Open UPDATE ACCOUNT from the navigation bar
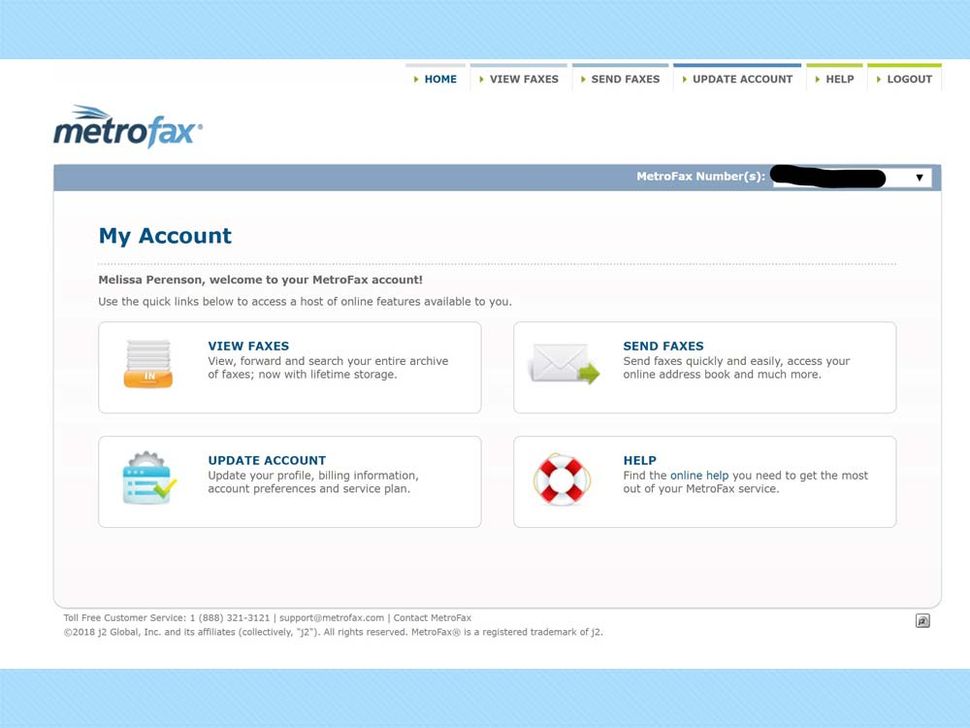Image resolution: width=970 pixels, height=728 pixels. click(743, 78)
